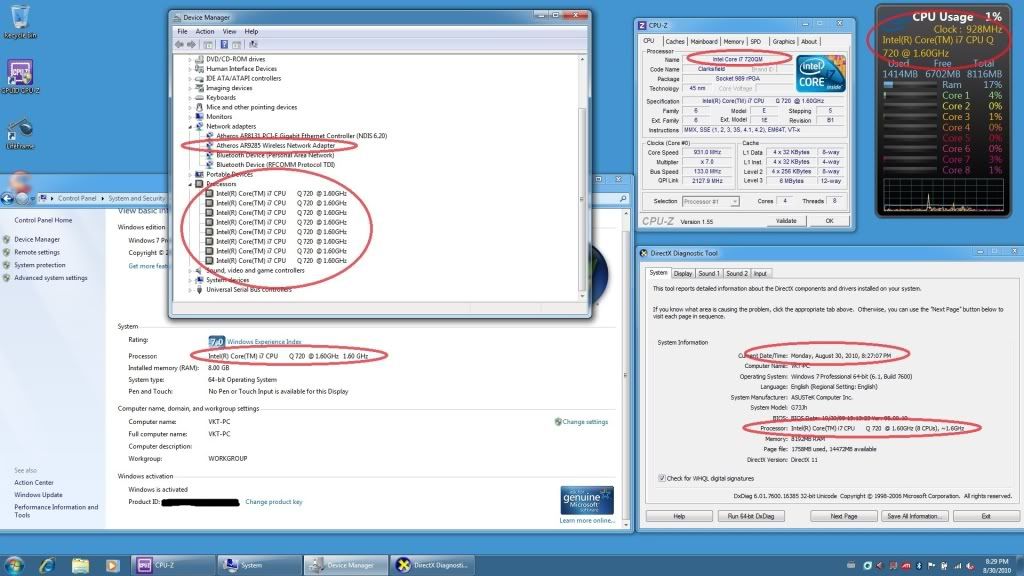
Task: Expand Sound, video and game controllers
Action: click(189, 270)
